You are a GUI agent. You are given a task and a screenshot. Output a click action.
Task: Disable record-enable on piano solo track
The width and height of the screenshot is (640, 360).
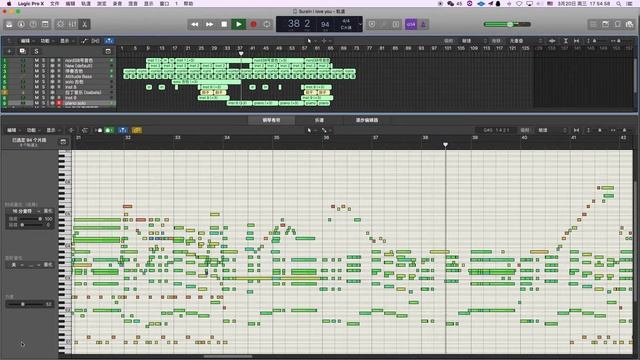pos(59,103)
